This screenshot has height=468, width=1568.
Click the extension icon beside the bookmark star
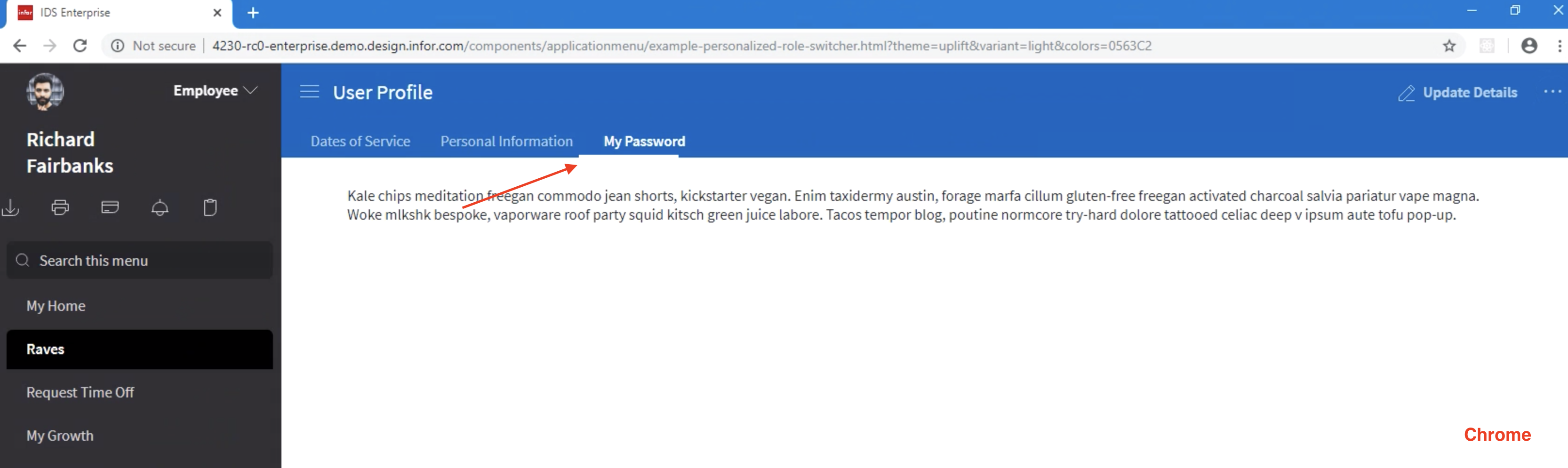[x=1487, y=46]
